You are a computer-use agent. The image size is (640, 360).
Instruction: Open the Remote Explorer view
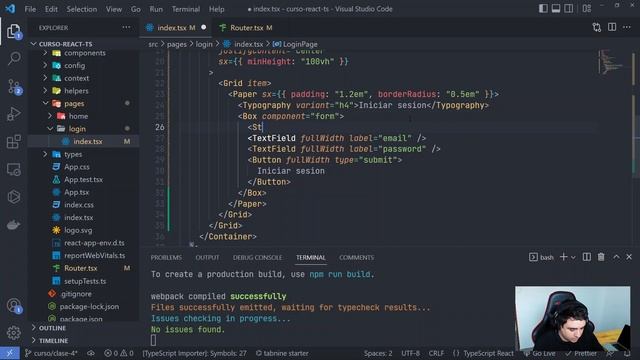(x=14, y=169)
